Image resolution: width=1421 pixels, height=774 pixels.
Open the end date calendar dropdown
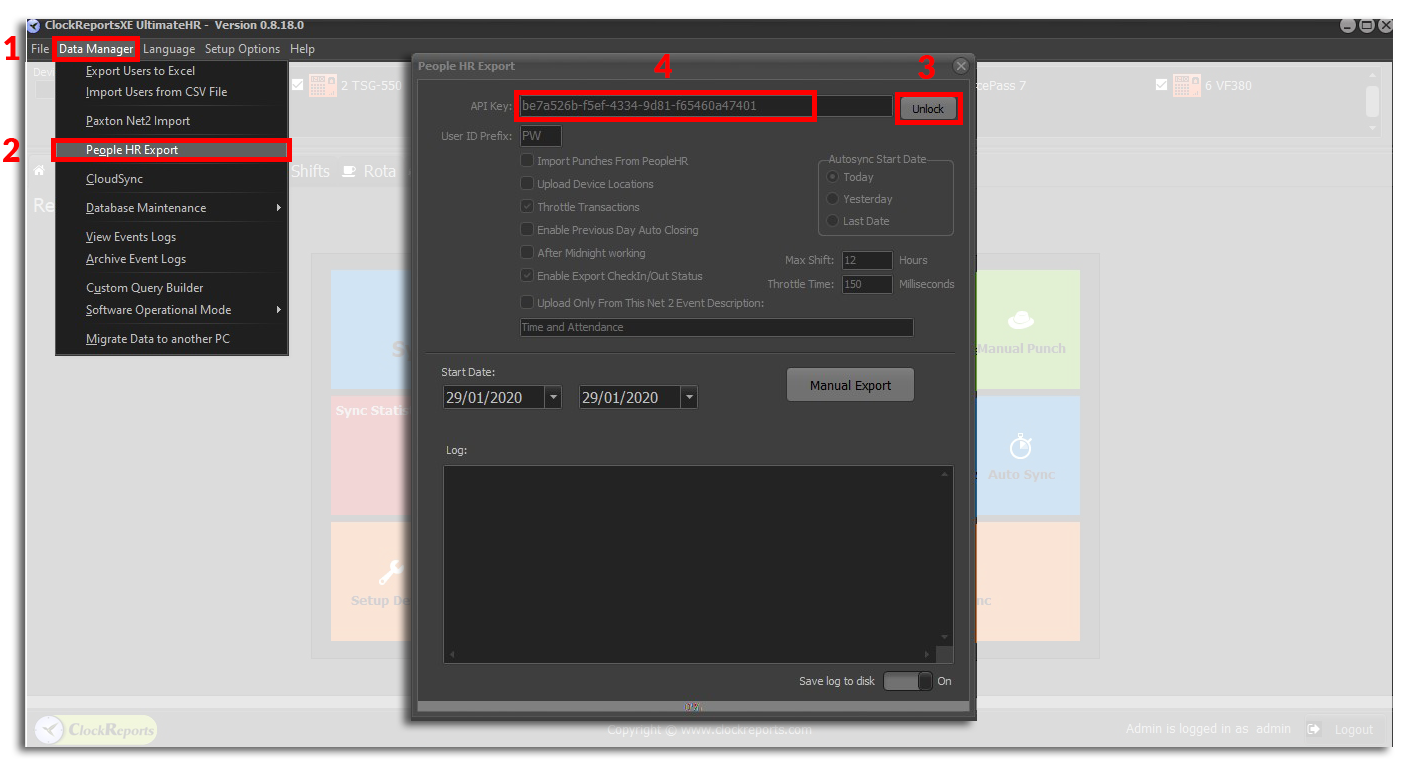point(689,398)
